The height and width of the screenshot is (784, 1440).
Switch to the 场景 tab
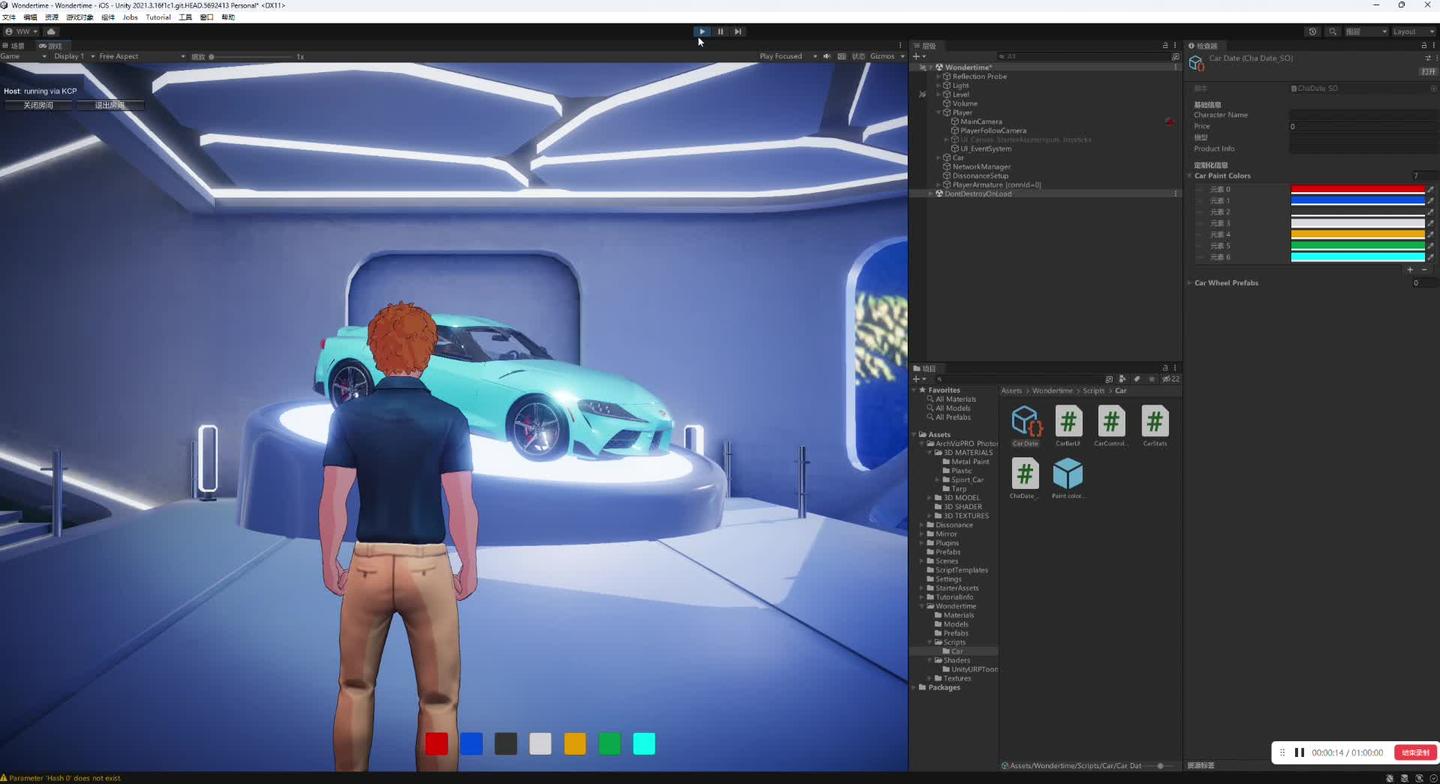(17, 45)
